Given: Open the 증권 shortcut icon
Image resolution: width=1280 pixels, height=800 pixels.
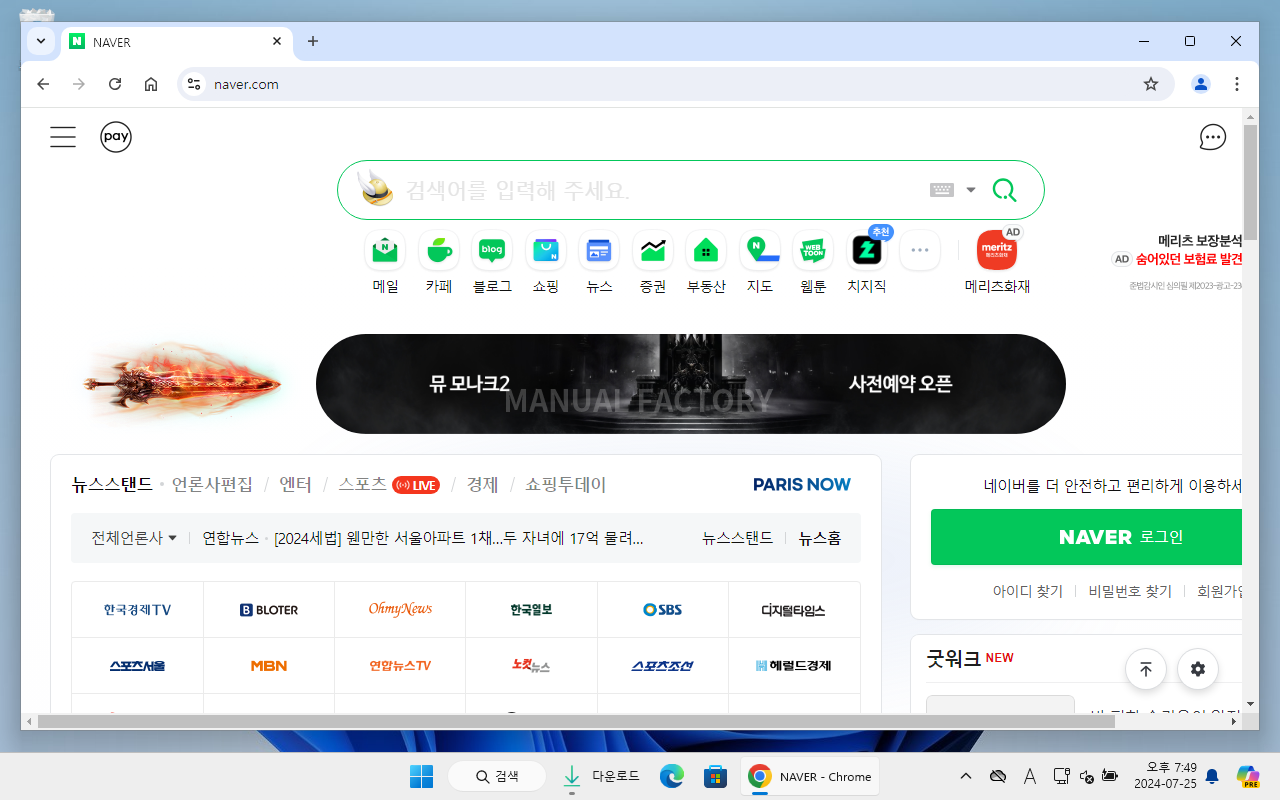Looking at the screenshot, I should [x=653, y=250].
